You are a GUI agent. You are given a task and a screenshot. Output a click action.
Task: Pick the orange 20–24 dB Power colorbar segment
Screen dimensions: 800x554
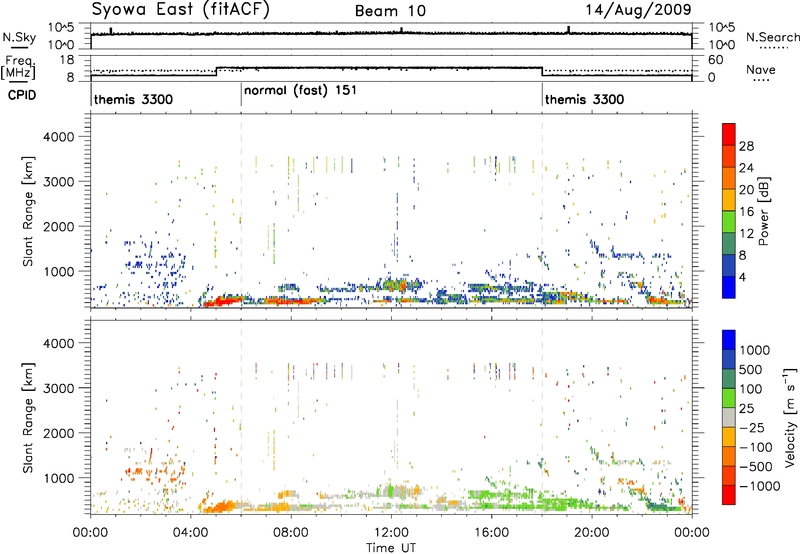[x=729, y=178]
